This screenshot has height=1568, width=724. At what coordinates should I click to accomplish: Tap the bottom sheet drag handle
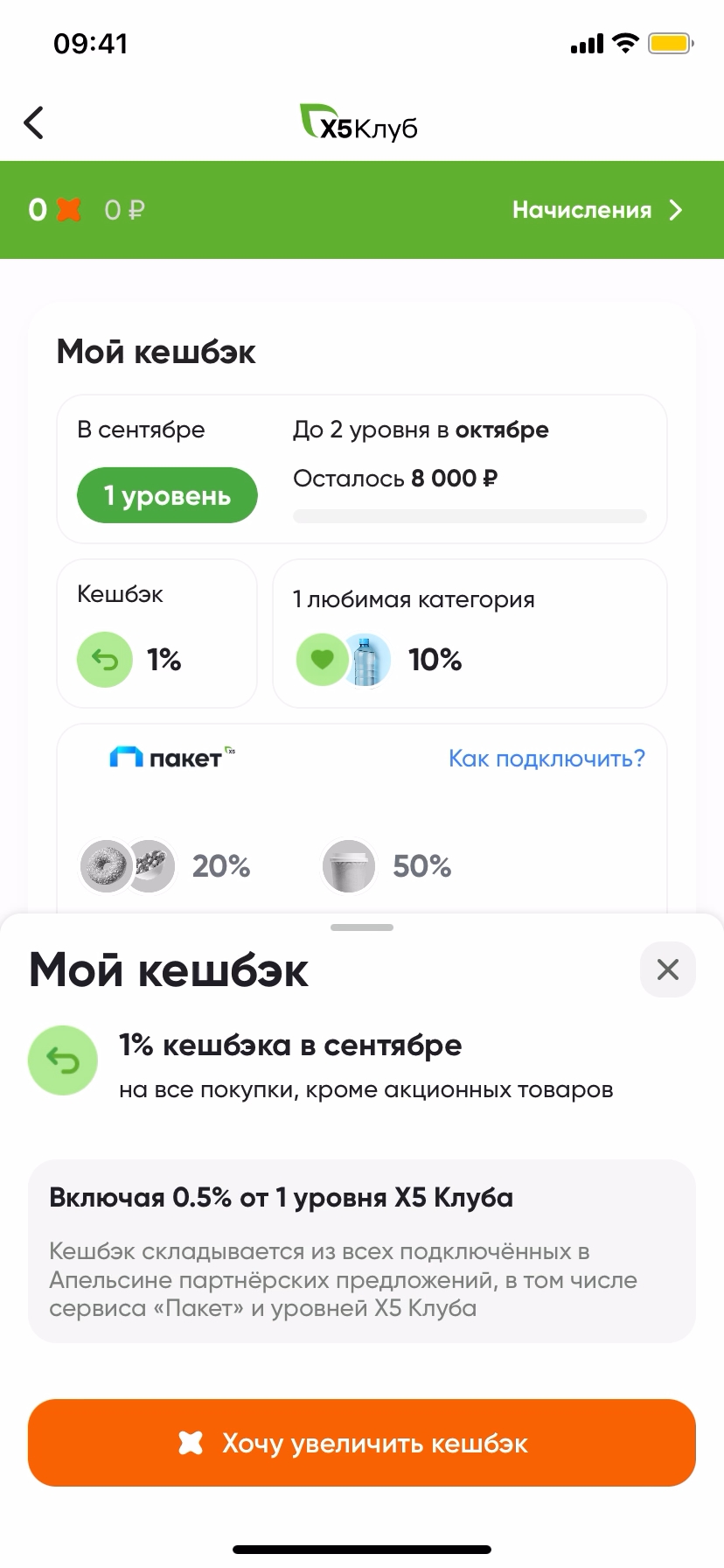coord(362,927)
